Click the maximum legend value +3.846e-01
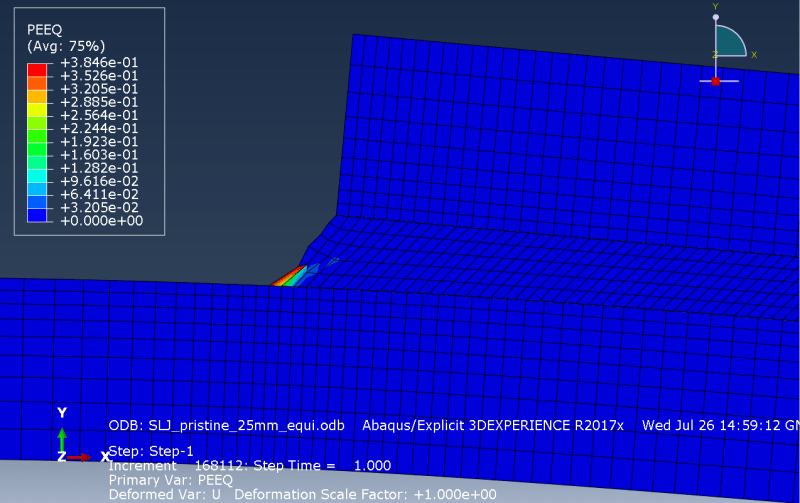800x503 pixels. point(99,62)
